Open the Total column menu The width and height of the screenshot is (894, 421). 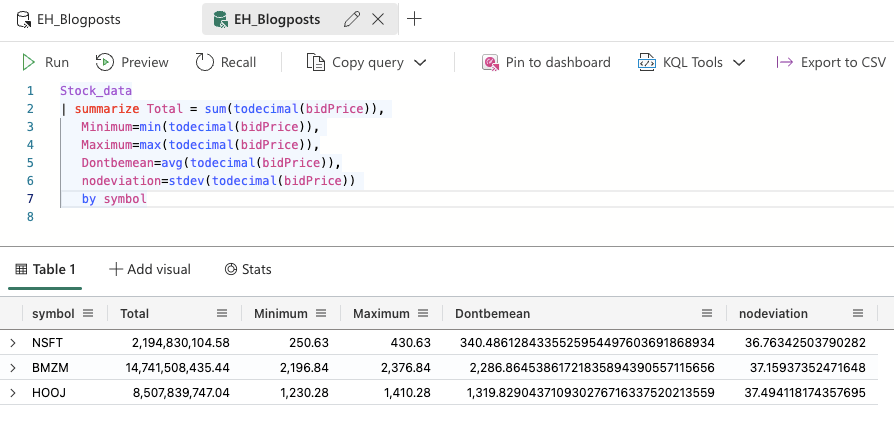click(x=222, y=314)
